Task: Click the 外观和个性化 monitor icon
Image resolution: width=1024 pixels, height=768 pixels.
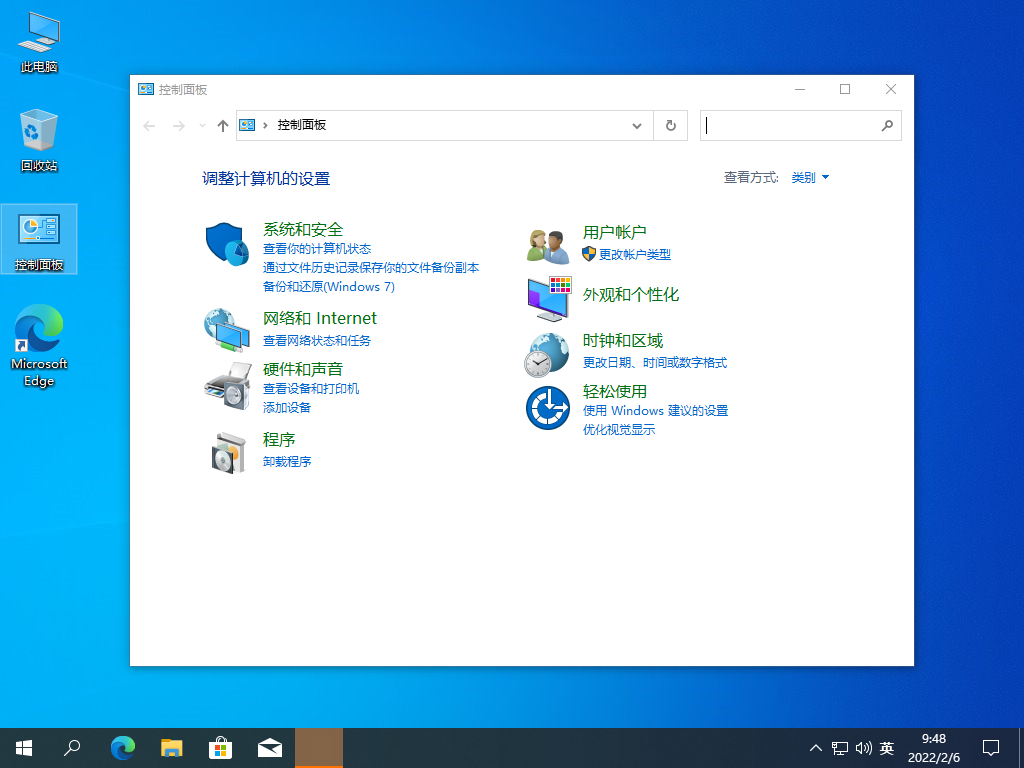Action: click(x=547, y=298)
